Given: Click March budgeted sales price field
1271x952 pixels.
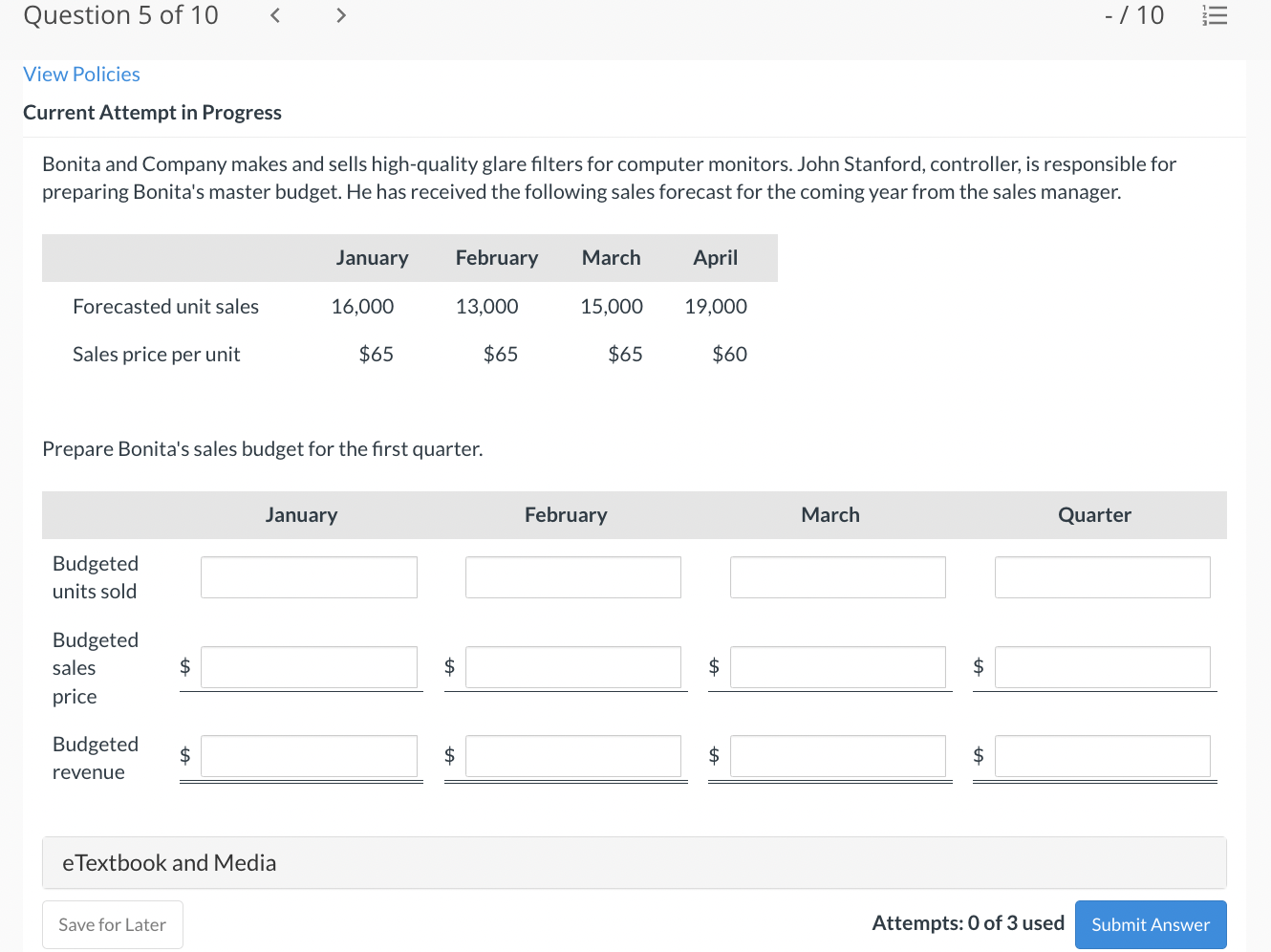Looking at the screenshot, I should (x=838, y=667).
